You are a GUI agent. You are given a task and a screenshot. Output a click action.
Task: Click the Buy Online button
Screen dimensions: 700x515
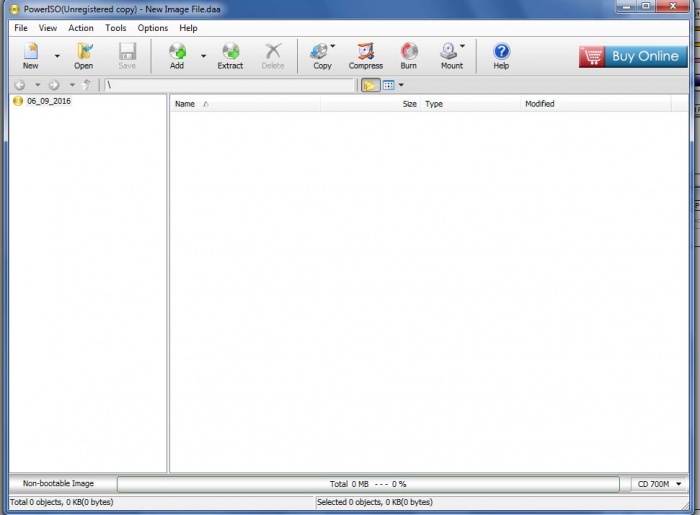tap(630, 56)
